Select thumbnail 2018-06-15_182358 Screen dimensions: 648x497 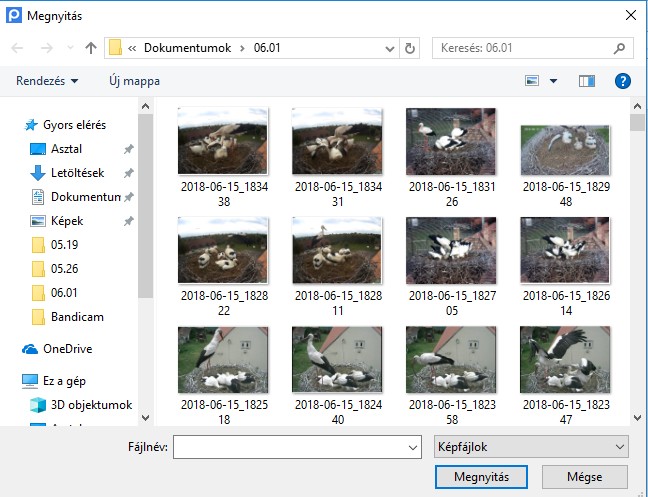click(x=451, y=359)
